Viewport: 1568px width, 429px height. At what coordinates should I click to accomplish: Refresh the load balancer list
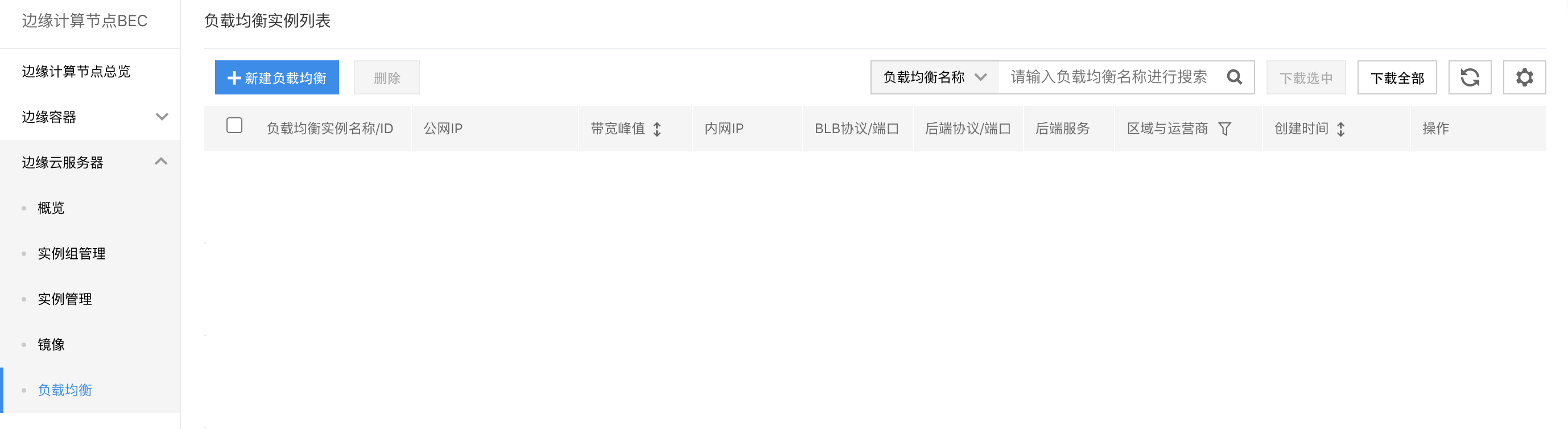pos(1470,77)
